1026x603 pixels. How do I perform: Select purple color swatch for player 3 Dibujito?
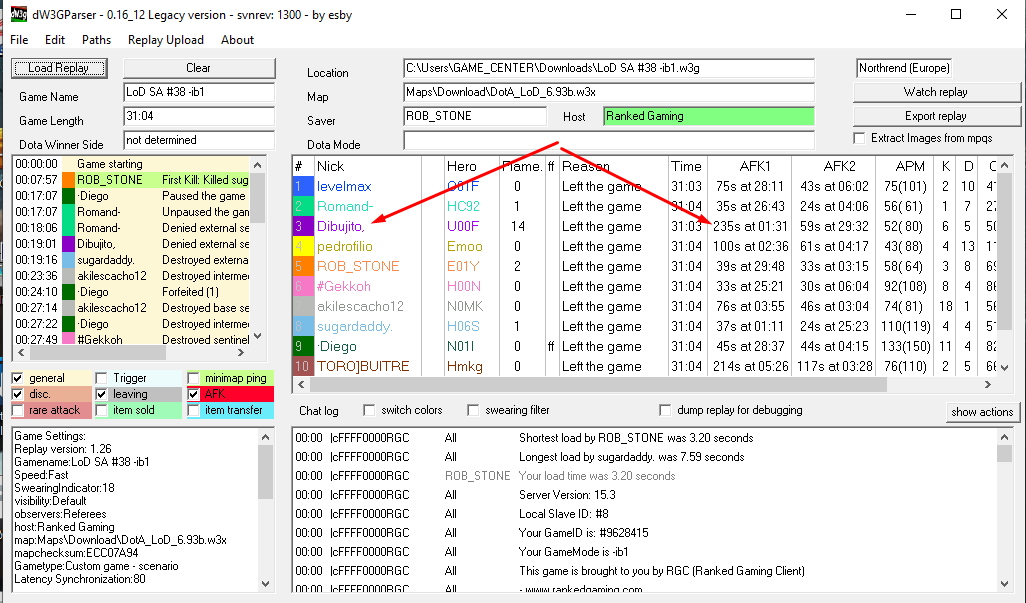[x=302, y=226]
